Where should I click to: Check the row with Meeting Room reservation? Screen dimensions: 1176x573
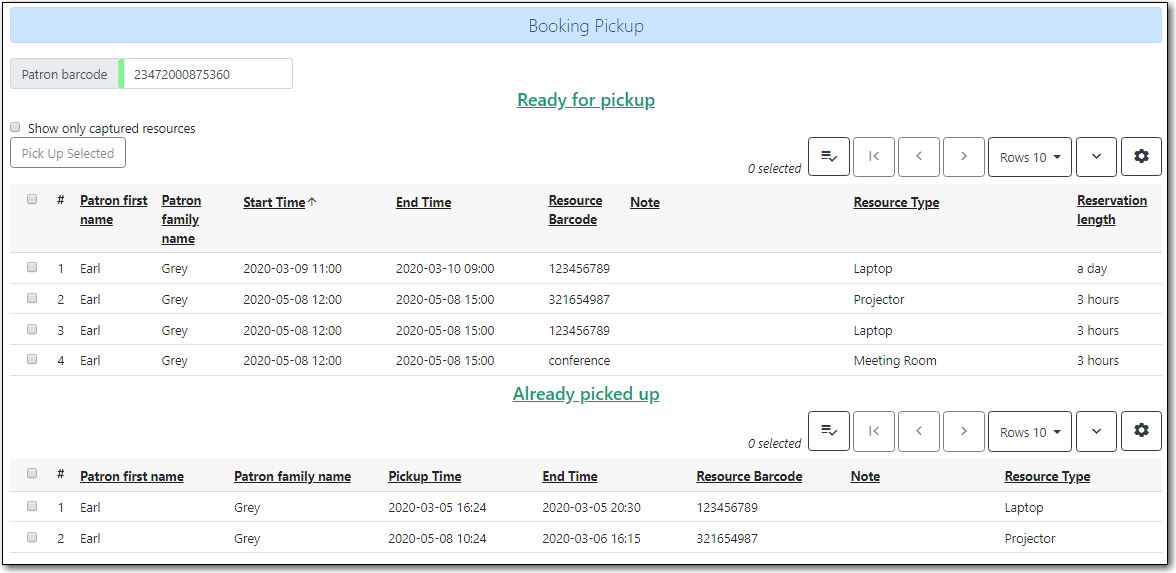tap(32, 360)
